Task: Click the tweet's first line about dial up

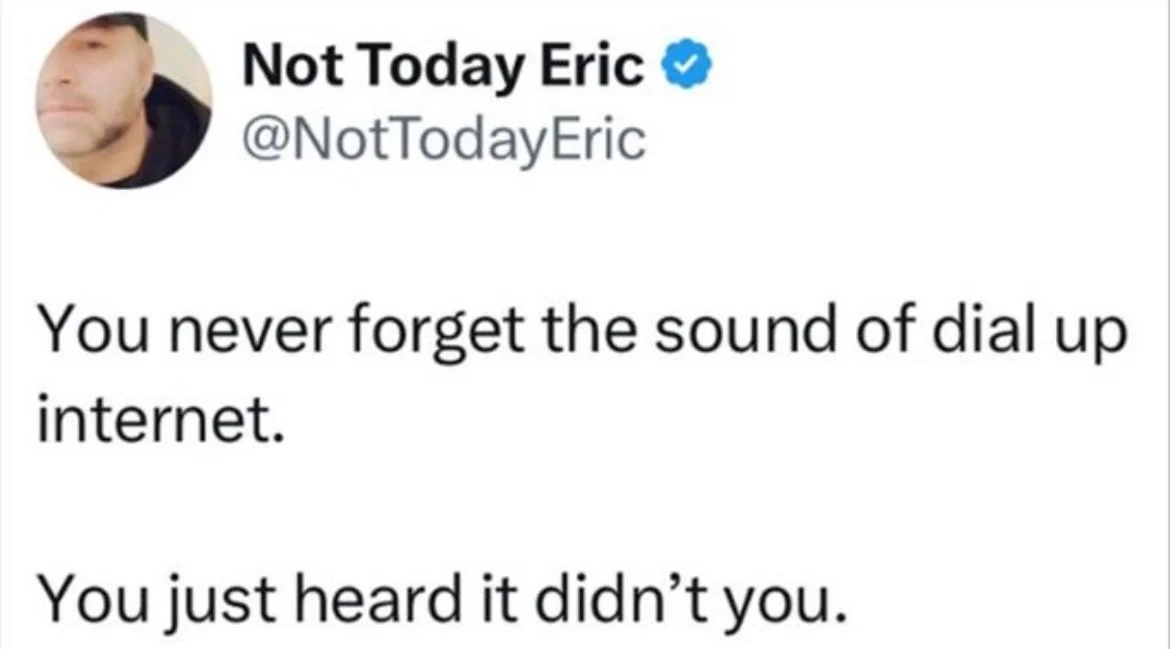Action: pos(582,332)
